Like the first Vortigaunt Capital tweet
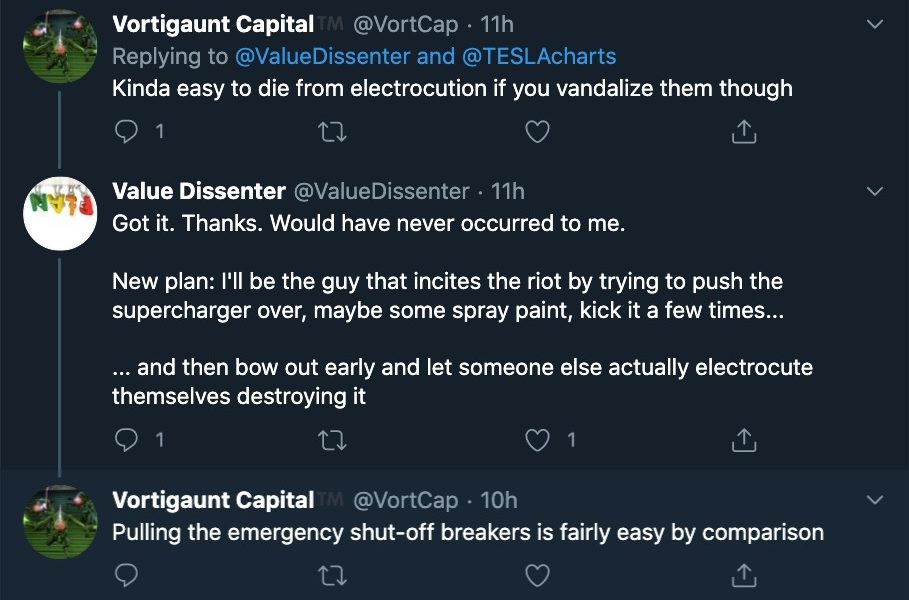Image resolution: width=909 pixels, height=600 pixels. (x=537, y=132)
